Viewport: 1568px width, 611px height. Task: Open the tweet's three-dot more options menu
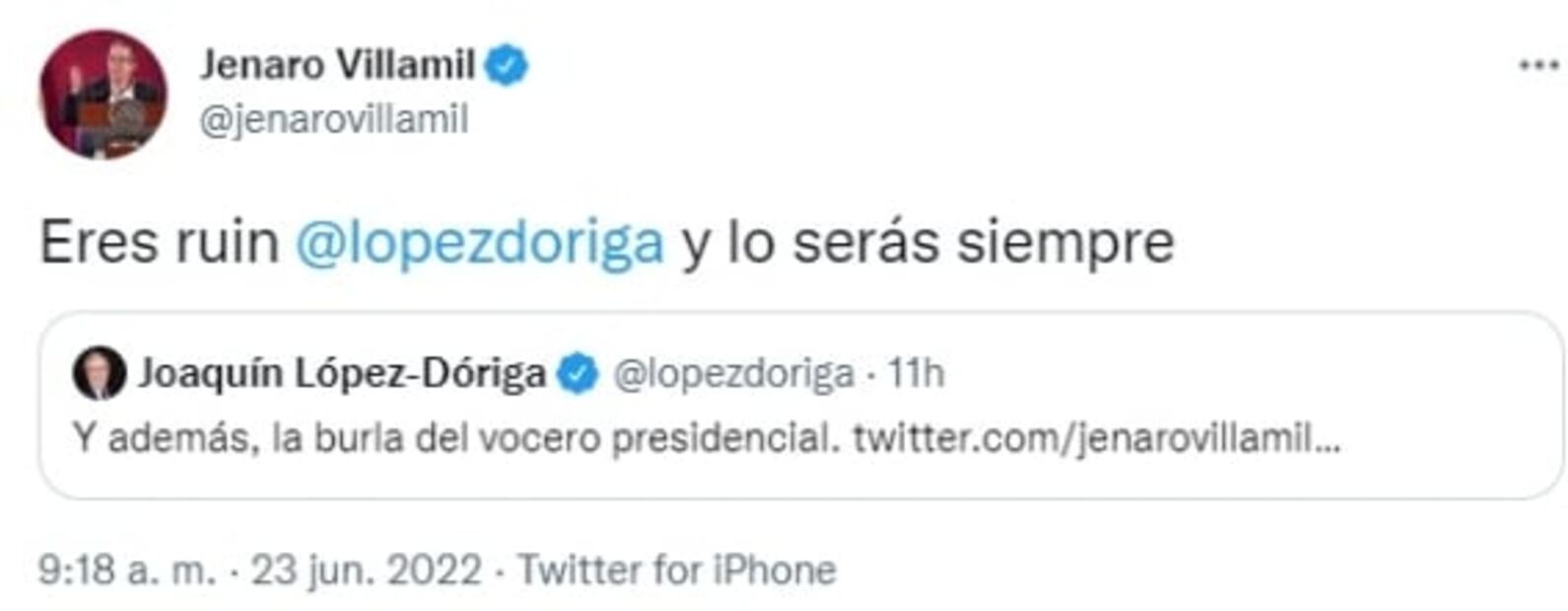point(1537,66)
